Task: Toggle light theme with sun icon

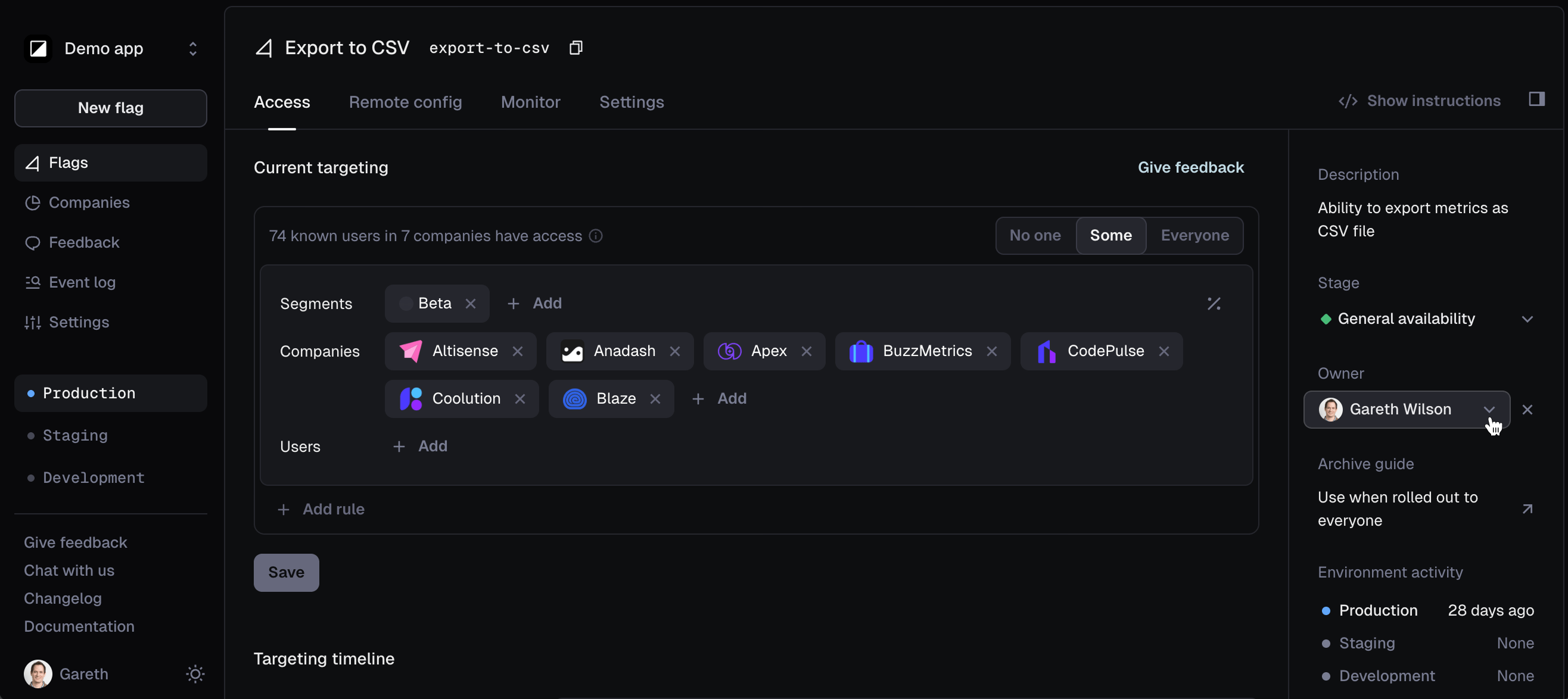Action: (195, 673)
